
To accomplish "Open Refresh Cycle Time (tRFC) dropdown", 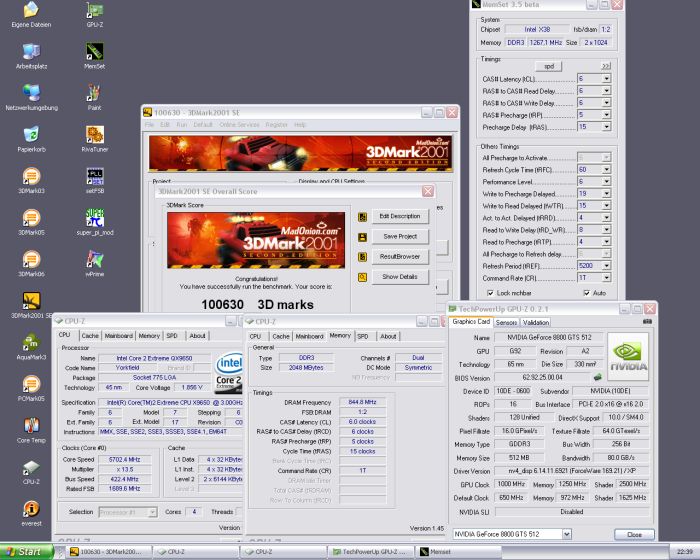I will 606,170.
